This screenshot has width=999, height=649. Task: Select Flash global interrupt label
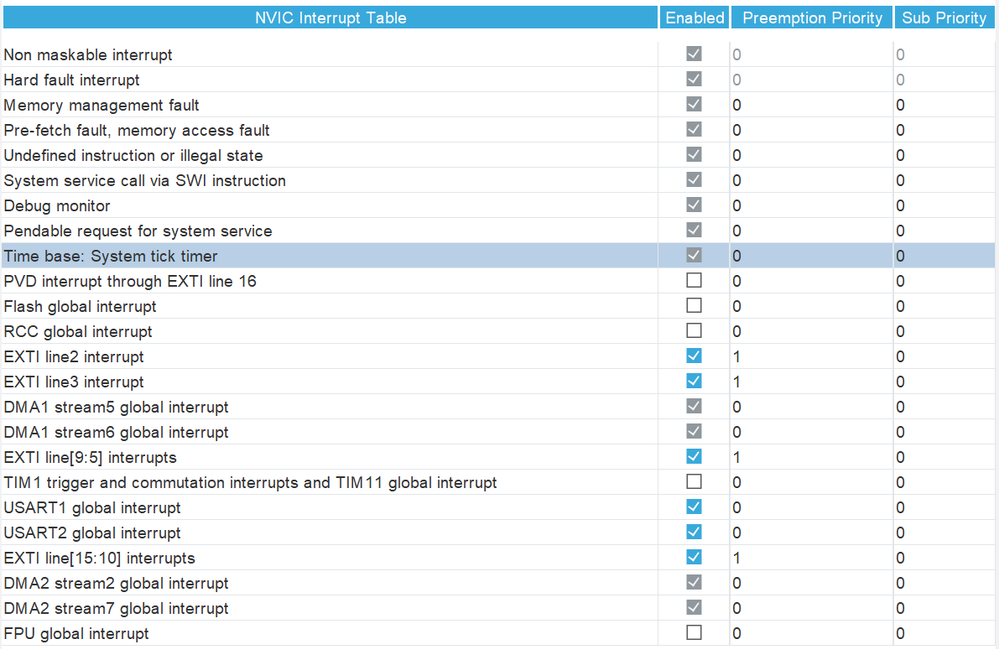(x=80, y=306)
